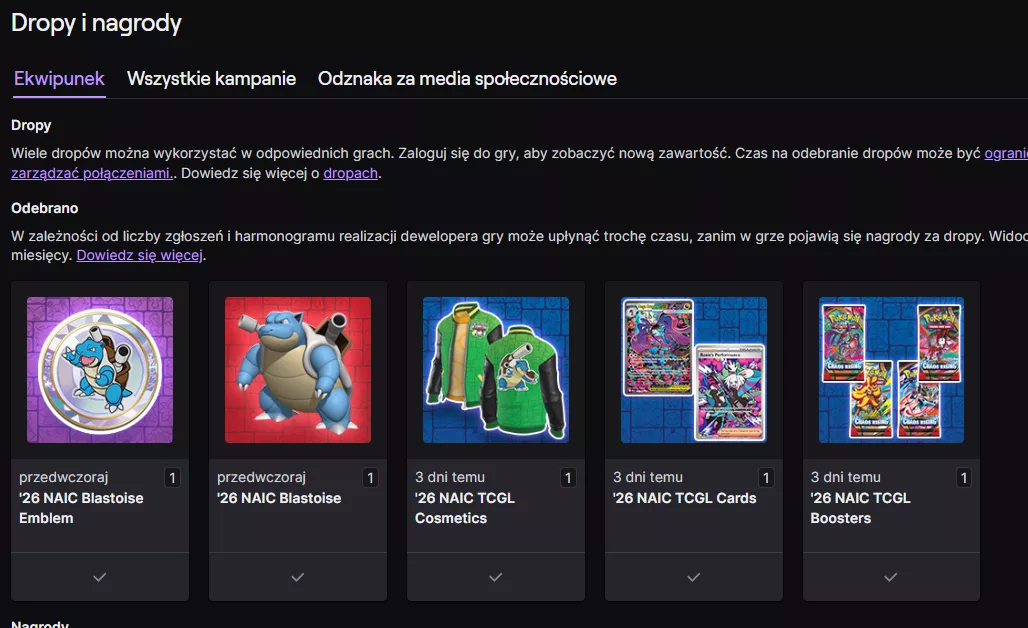Click quantity badge on TCGL Cards card
This screenshot has height=628, width=1028.
[x=766, y=478]
